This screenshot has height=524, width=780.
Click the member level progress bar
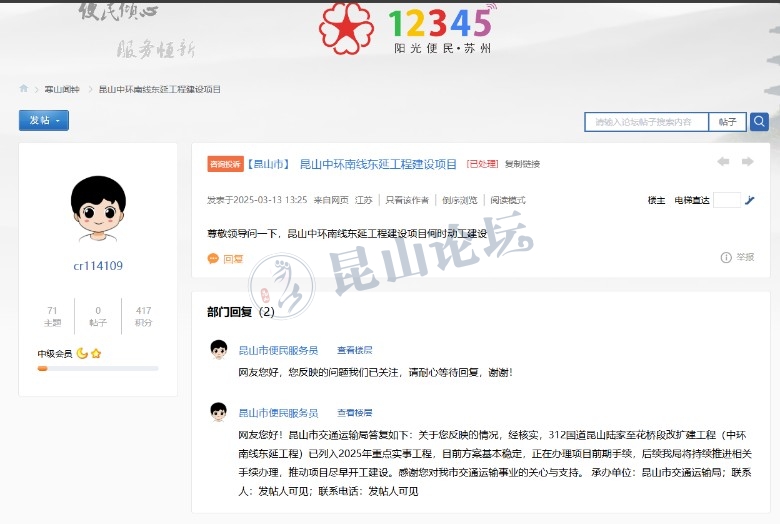click(x=98, y=368)
